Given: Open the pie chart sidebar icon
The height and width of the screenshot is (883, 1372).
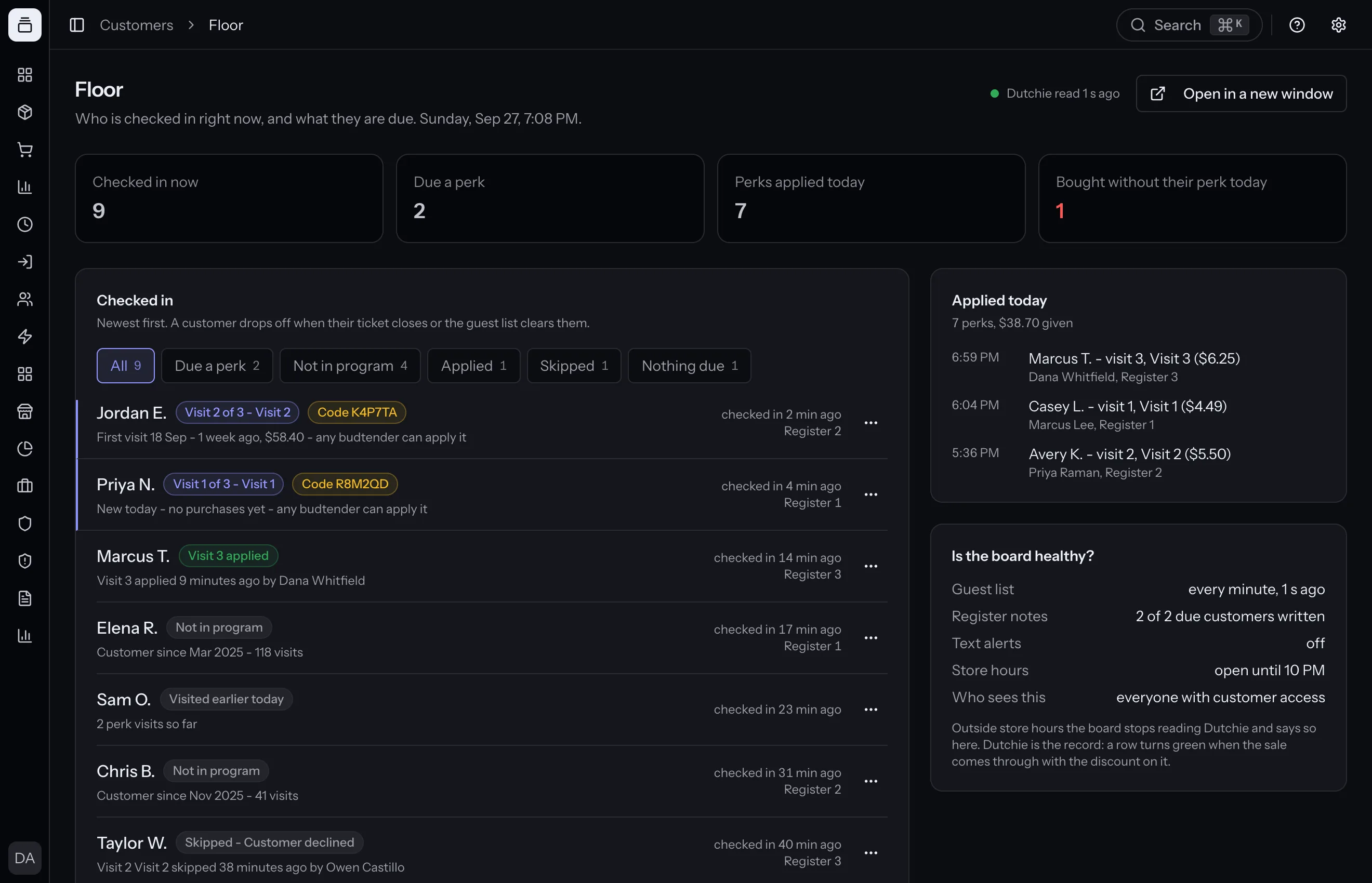Looking at the screenshot, I should pos(24,449).
